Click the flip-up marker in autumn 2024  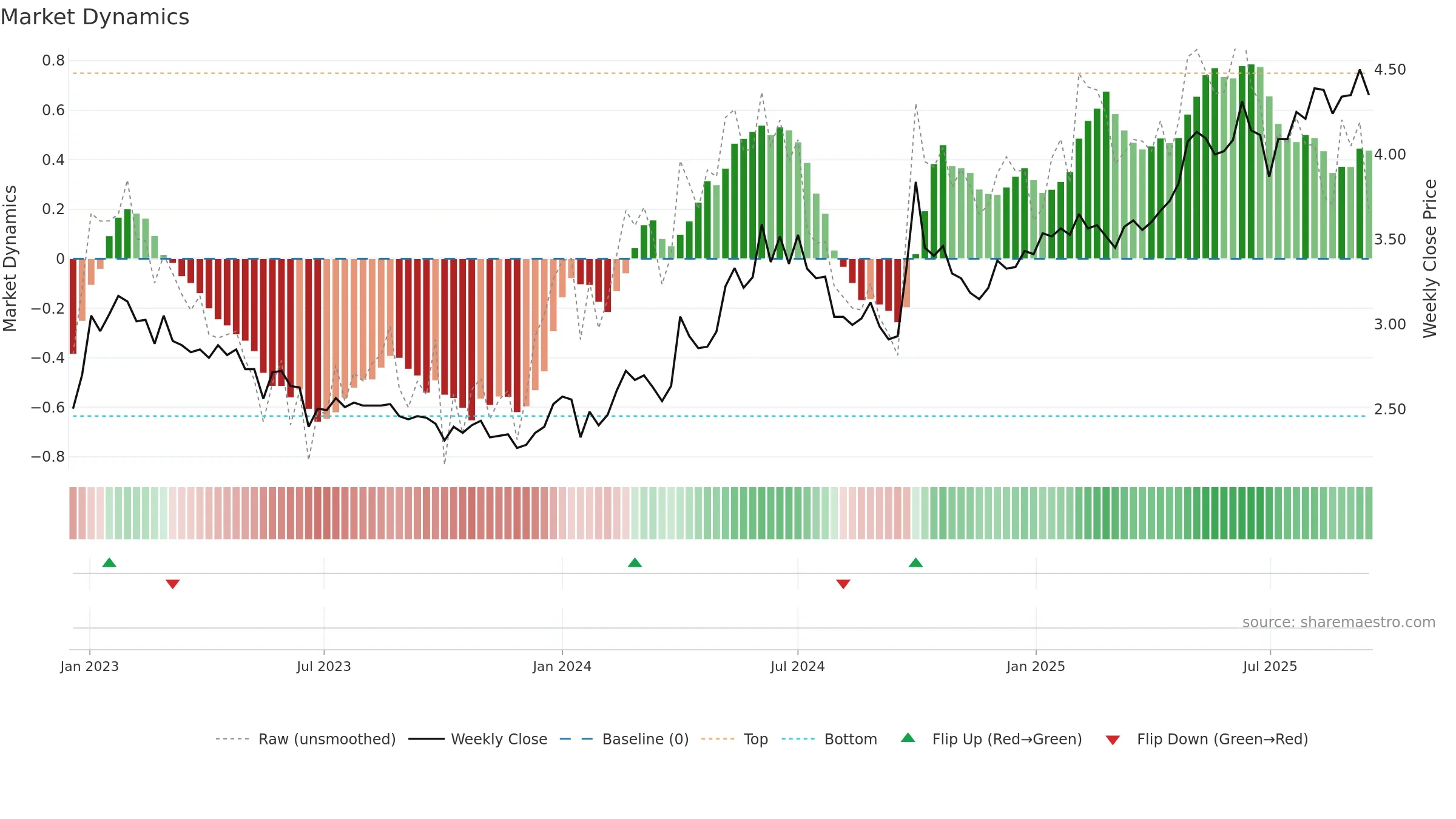tap(915, 562)
